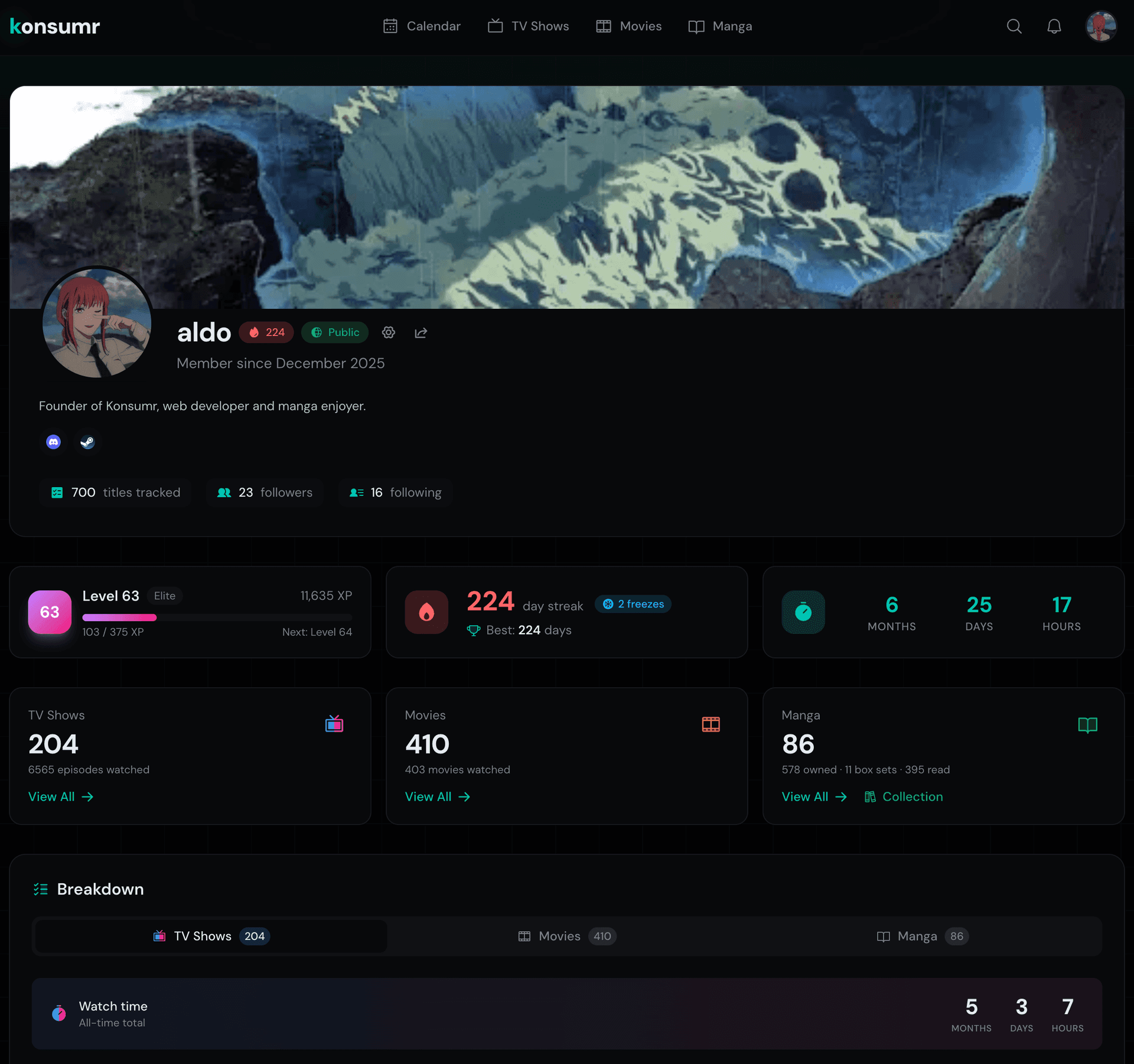Click View All under TV Shows
The width and height of the screenshot is (1134, 1064).
pyautogui.click(x=61, y=797)
